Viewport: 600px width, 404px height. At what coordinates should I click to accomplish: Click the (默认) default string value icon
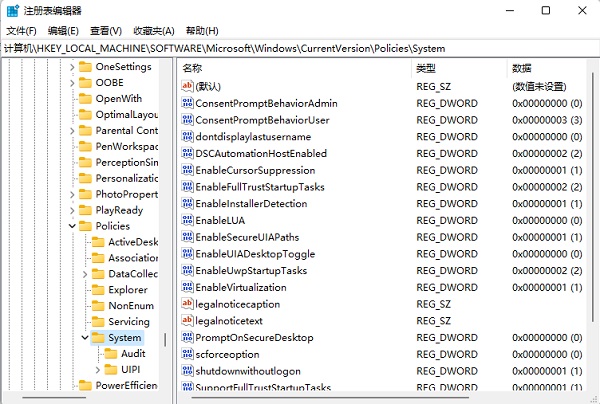(187, 86)
